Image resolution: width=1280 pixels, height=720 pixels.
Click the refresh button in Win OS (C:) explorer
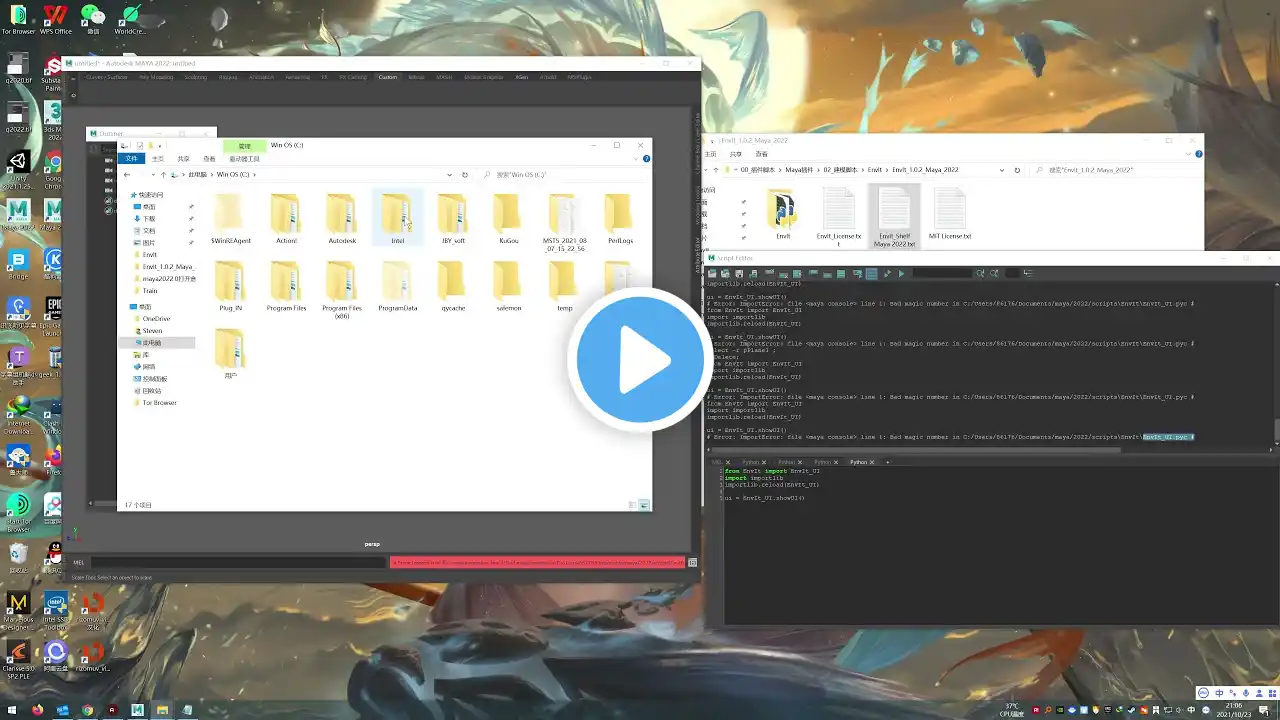tap(465, 175)
